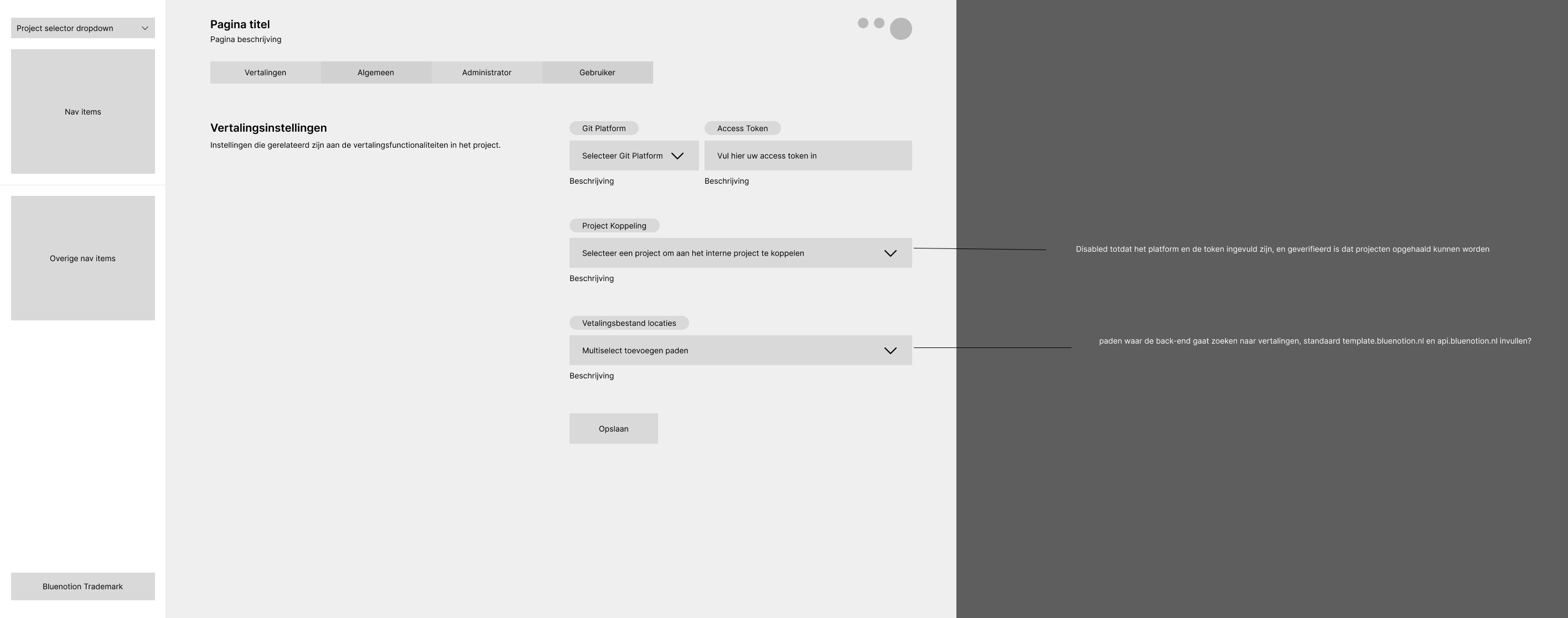The height and width of the screenshot is (618, 1568).
Task: Select the Overige nav items block
Action: click(x=83, y=258)
